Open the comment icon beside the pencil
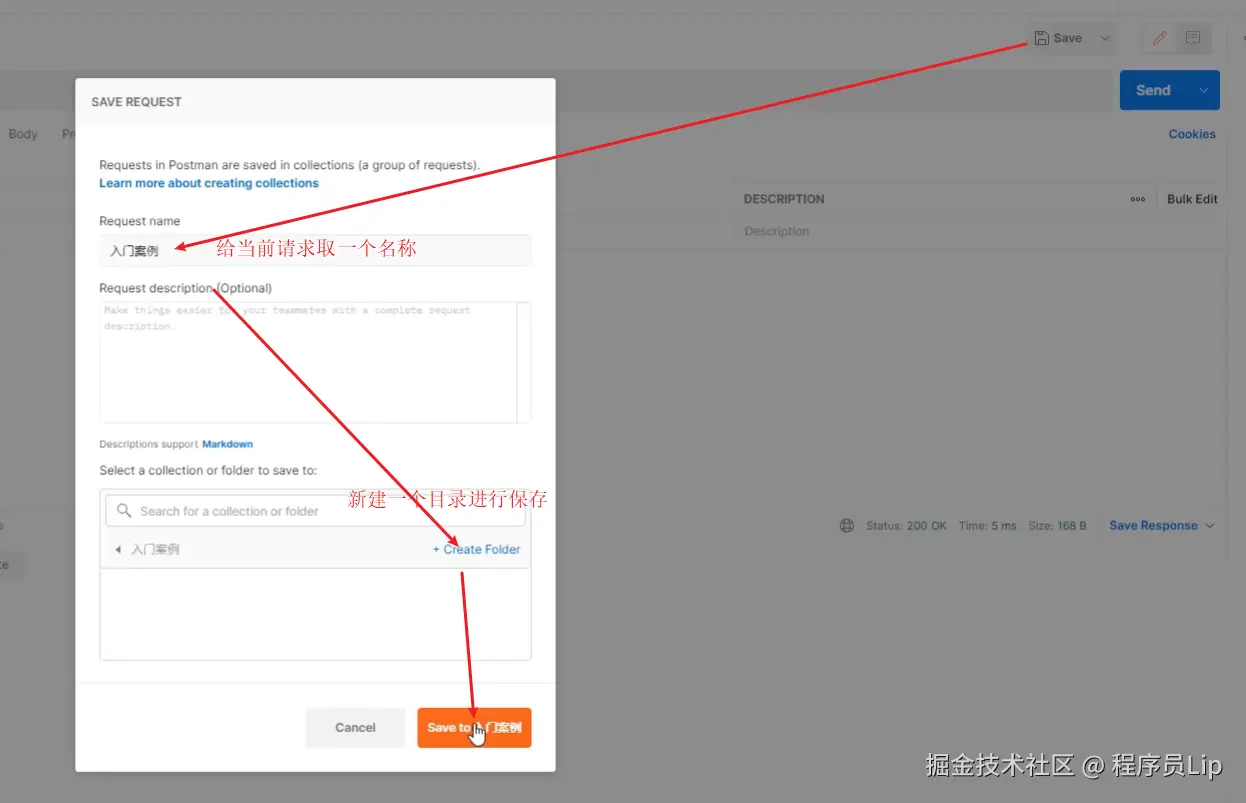 tap(1193, 38)
